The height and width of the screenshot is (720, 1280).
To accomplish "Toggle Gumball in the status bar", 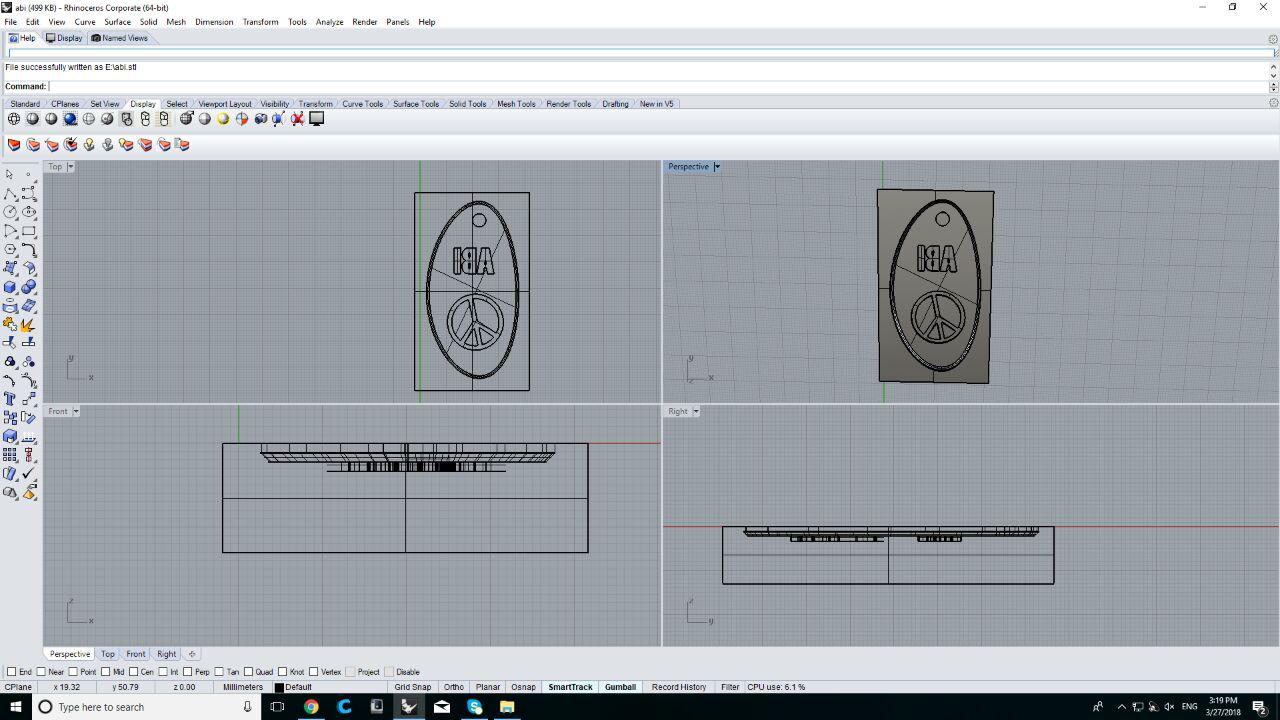I will click(620, 687).
